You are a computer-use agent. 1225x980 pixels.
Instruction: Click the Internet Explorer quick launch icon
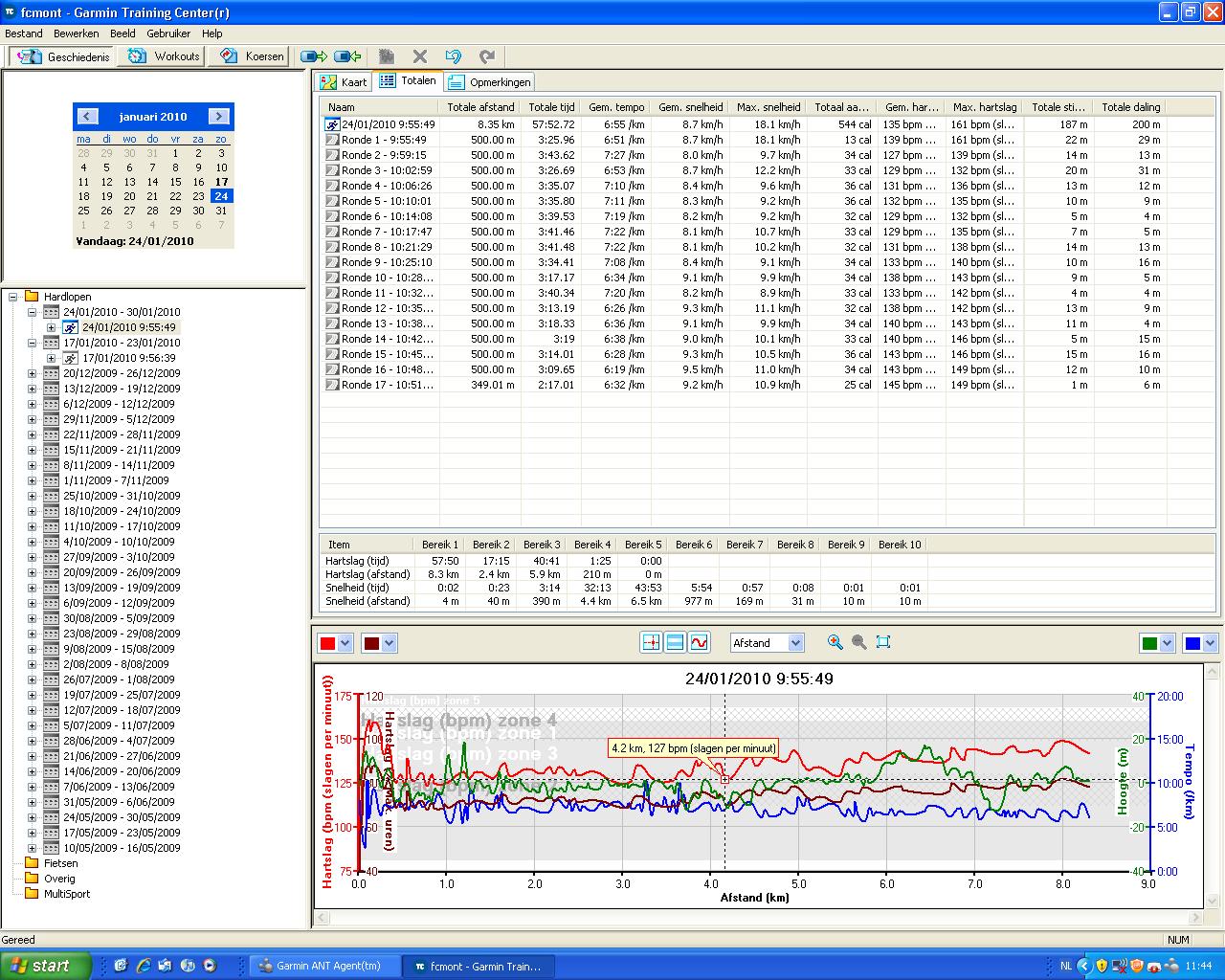(143, 966)
